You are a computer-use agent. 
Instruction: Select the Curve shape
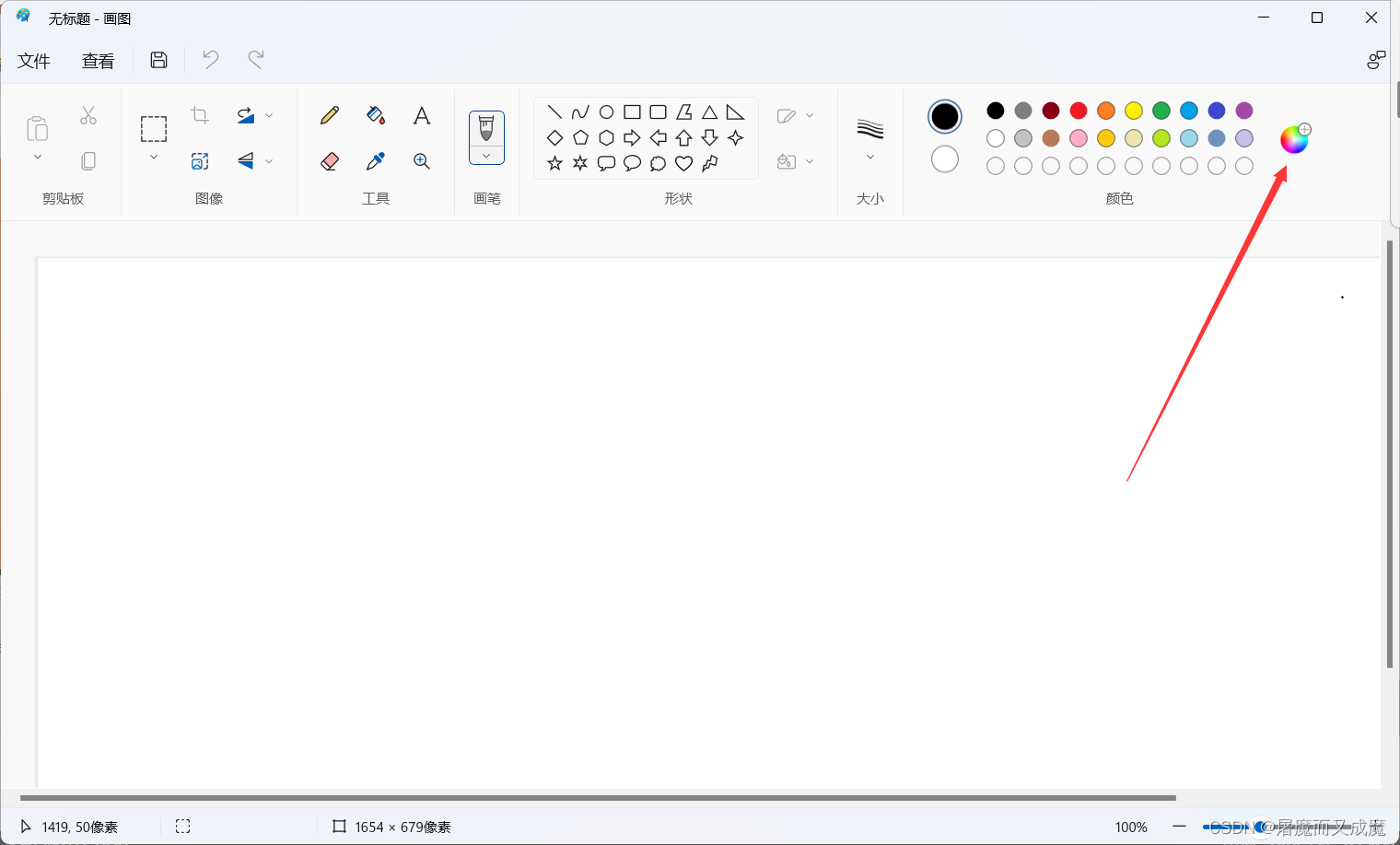point(580,111)
